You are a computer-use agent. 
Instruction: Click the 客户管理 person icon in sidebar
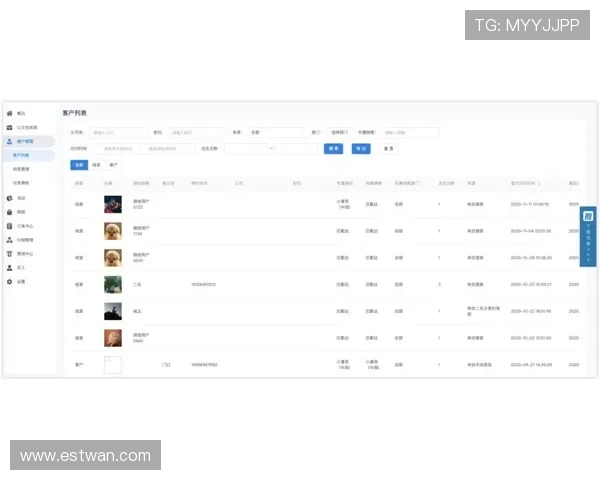click(x=9, y=142)
